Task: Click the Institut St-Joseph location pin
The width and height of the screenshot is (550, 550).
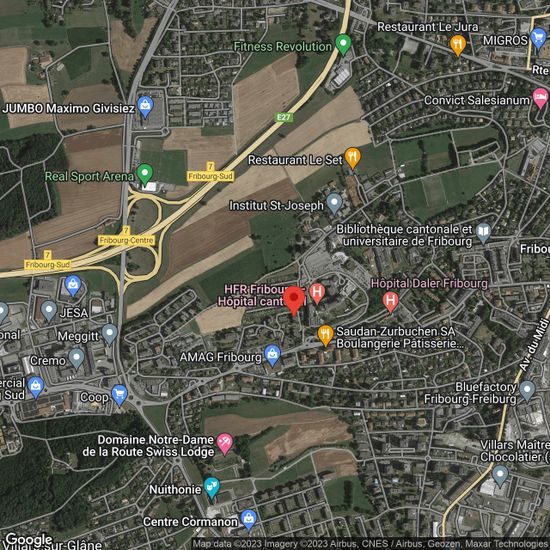Action: click(334, 204)
